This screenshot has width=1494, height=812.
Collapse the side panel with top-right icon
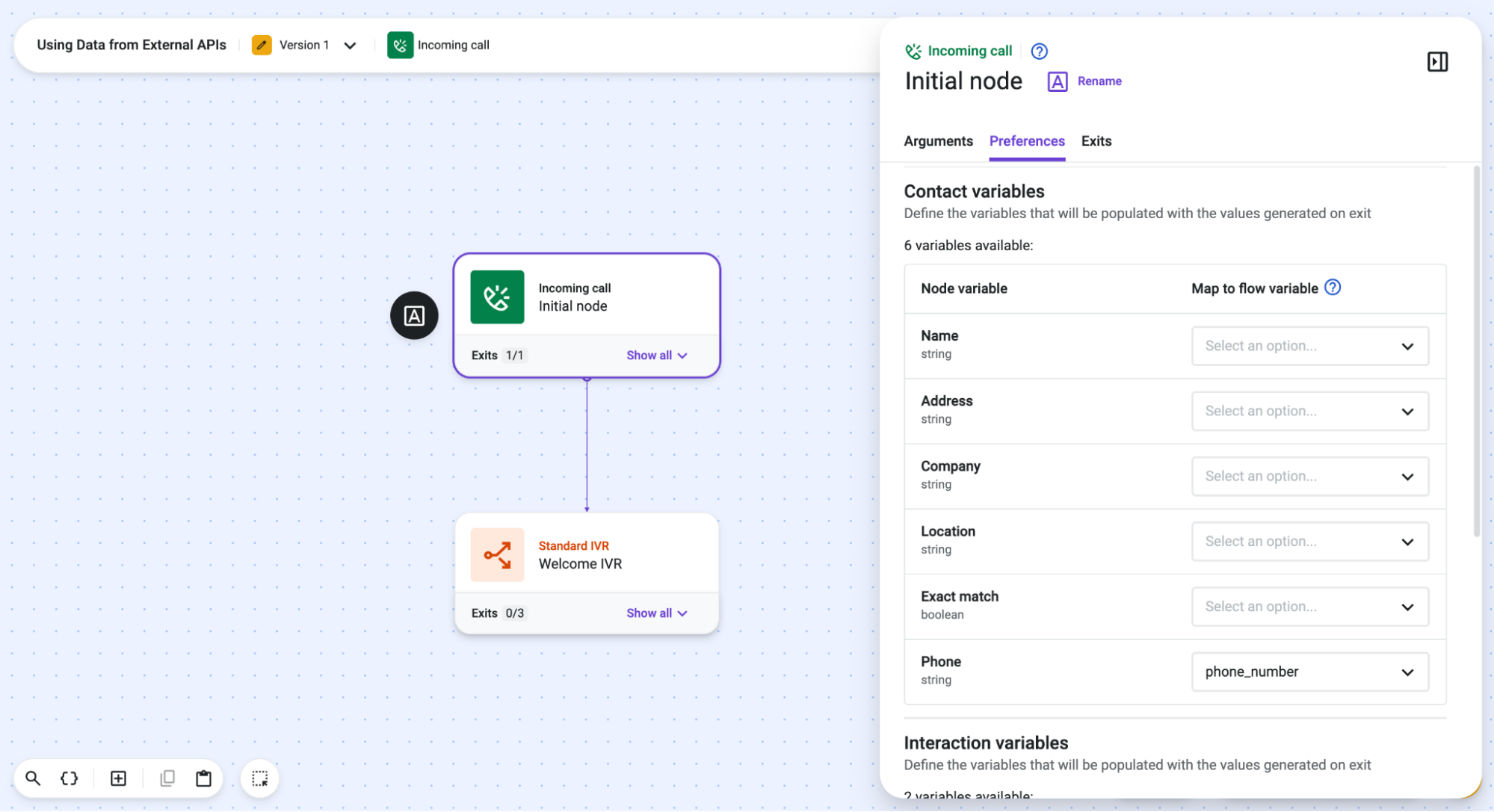(1437, 61)
